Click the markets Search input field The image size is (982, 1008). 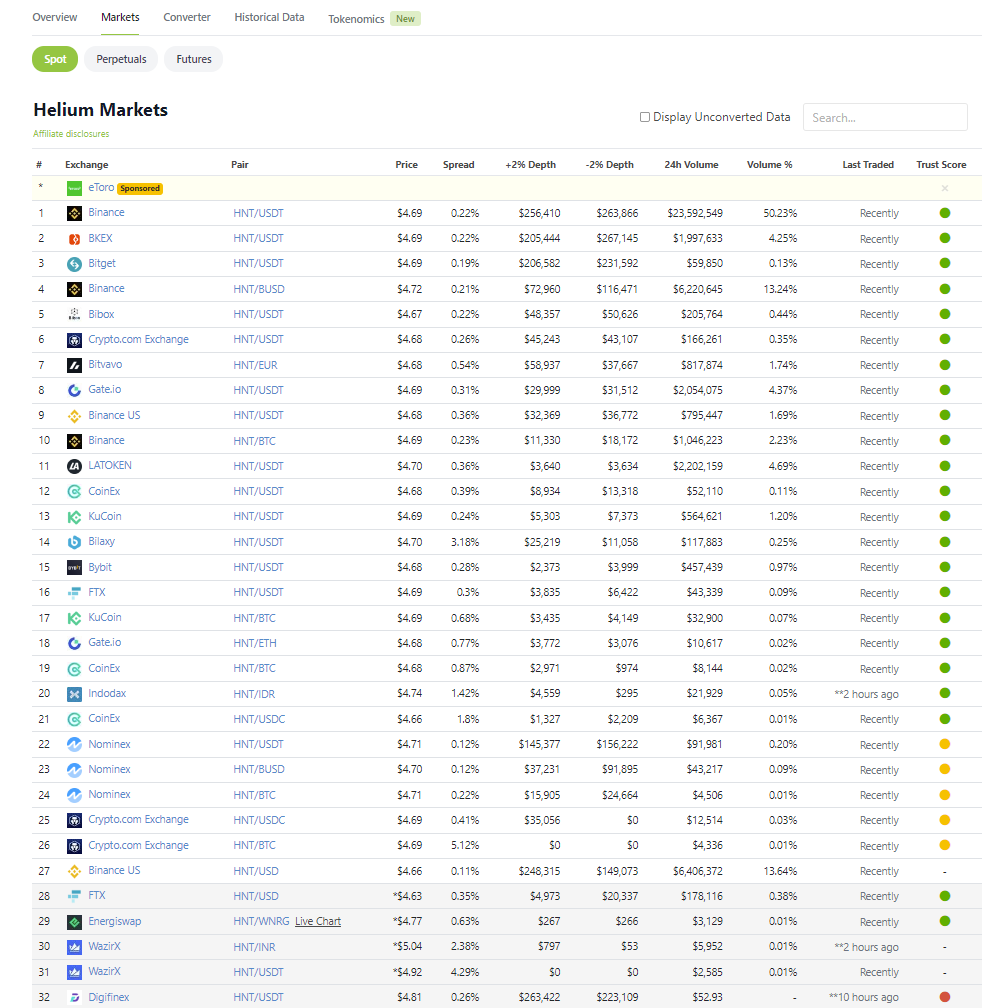pos(884,117)
